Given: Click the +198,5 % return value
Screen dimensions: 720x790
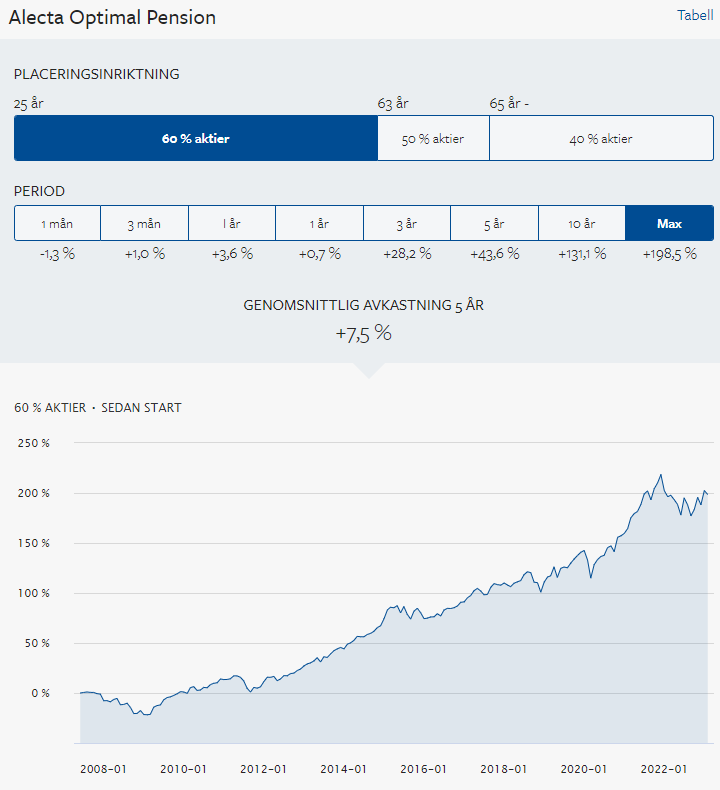Looking at the screenshot, I should (x=669, y=254).
